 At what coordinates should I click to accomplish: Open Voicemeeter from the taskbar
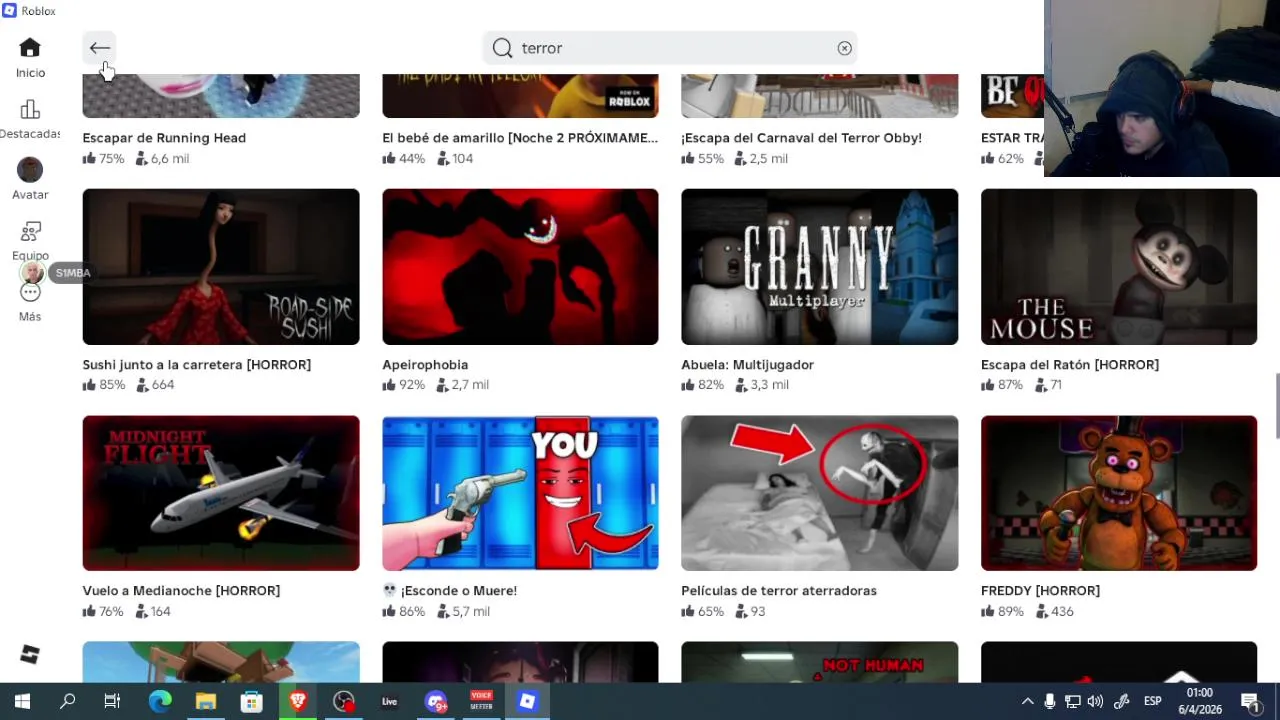tap(482, 702)
